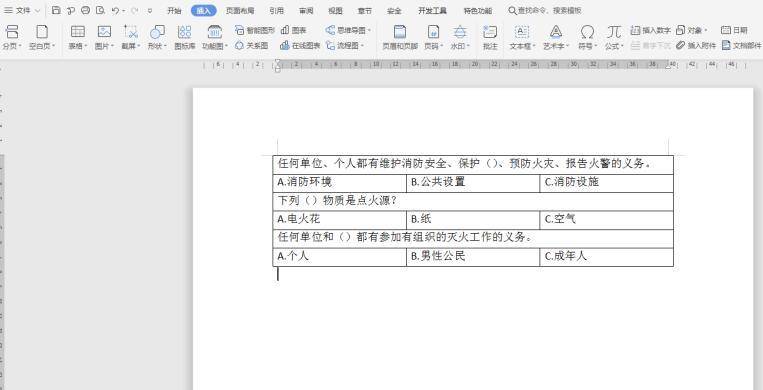Click the 查找命令 search input field
763x390 pixels.
pos(545,10)
